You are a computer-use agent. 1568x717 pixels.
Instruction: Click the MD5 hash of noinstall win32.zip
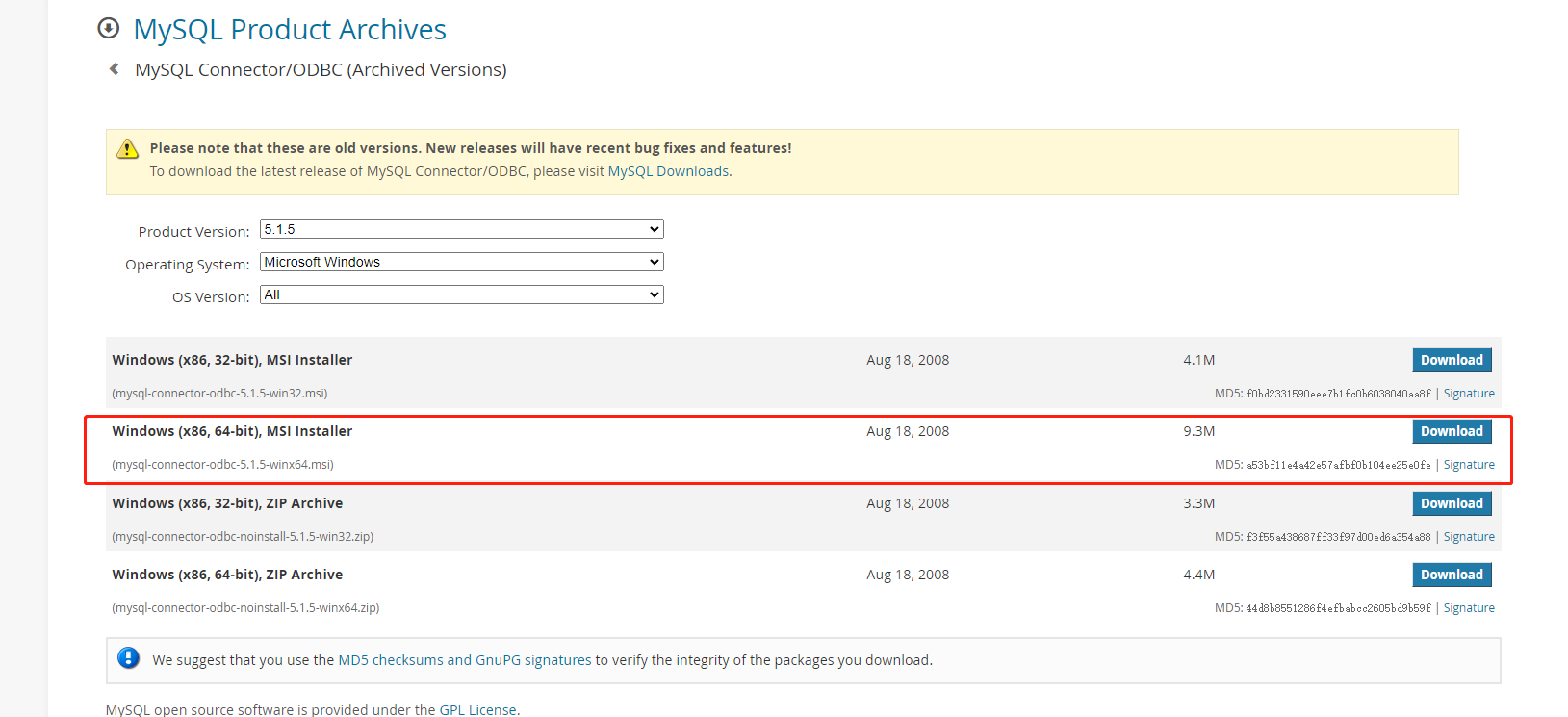click(1339, 537)
